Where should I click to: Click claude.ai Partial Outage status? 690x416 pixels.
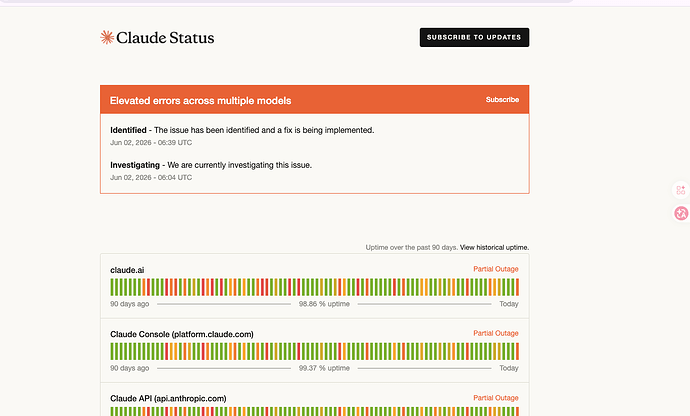click(496, 269)
